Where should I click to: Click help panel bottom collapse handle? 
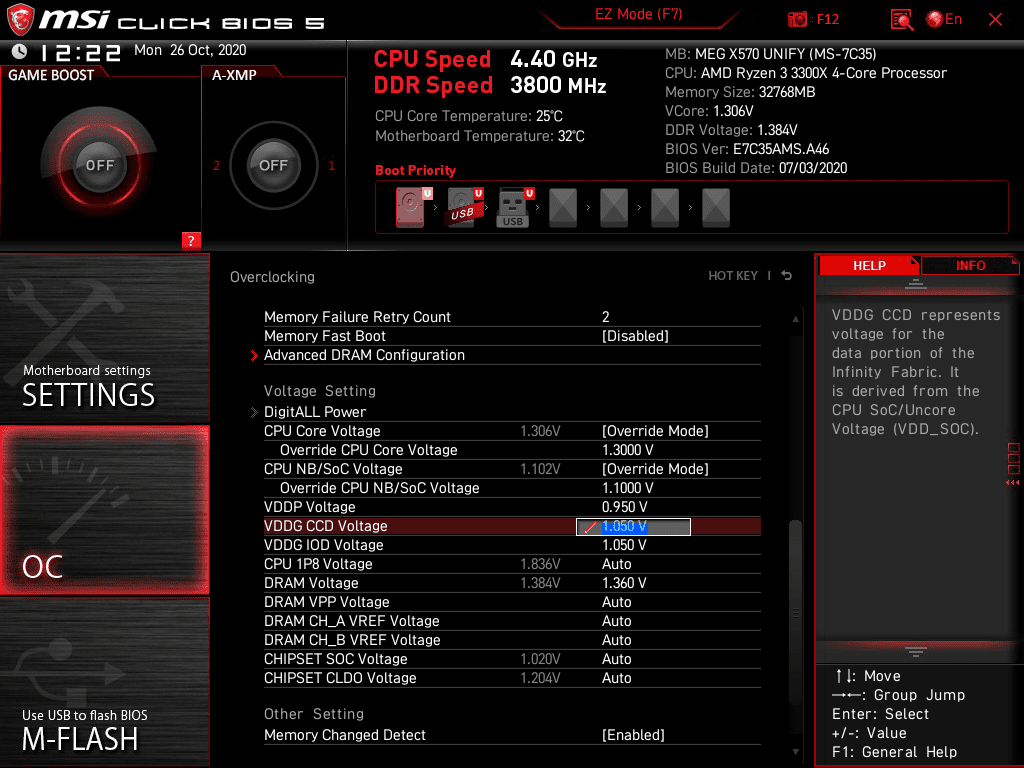pos(916,651)
